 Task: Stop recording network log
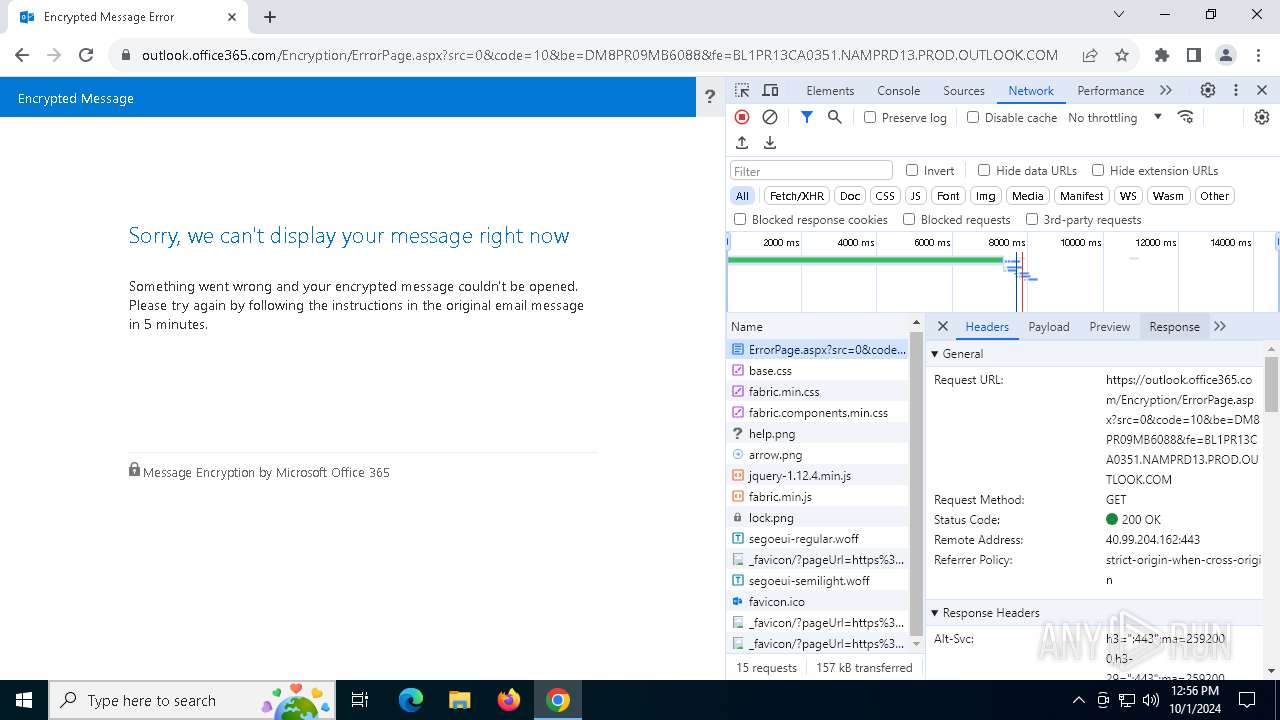click(742, 117)
